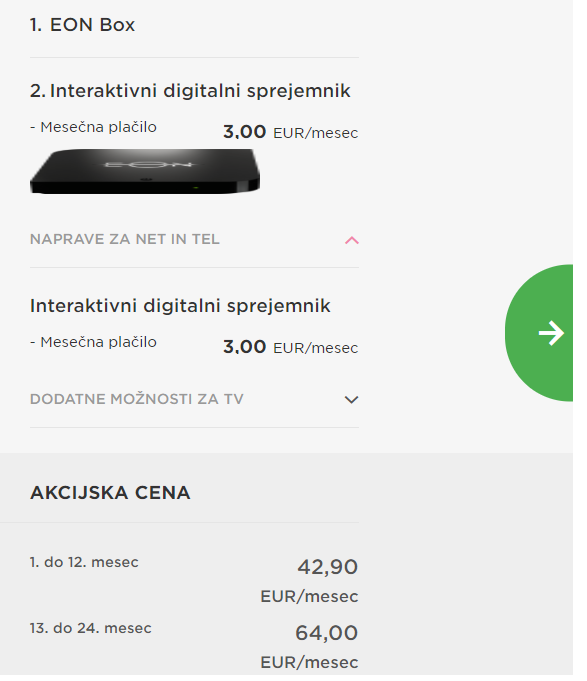Click the EON box device image
The image size is (587, 681).
tap(145, 172)
